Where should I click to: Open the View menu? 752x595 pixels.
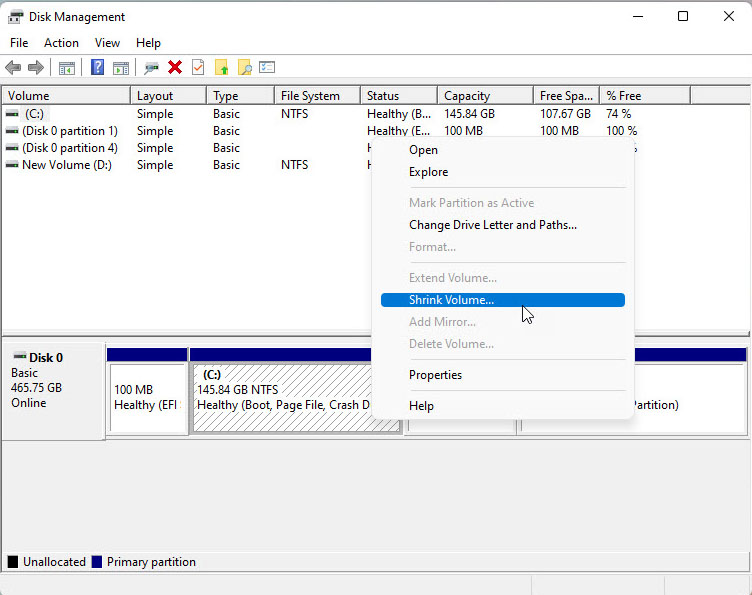point(107,43)
